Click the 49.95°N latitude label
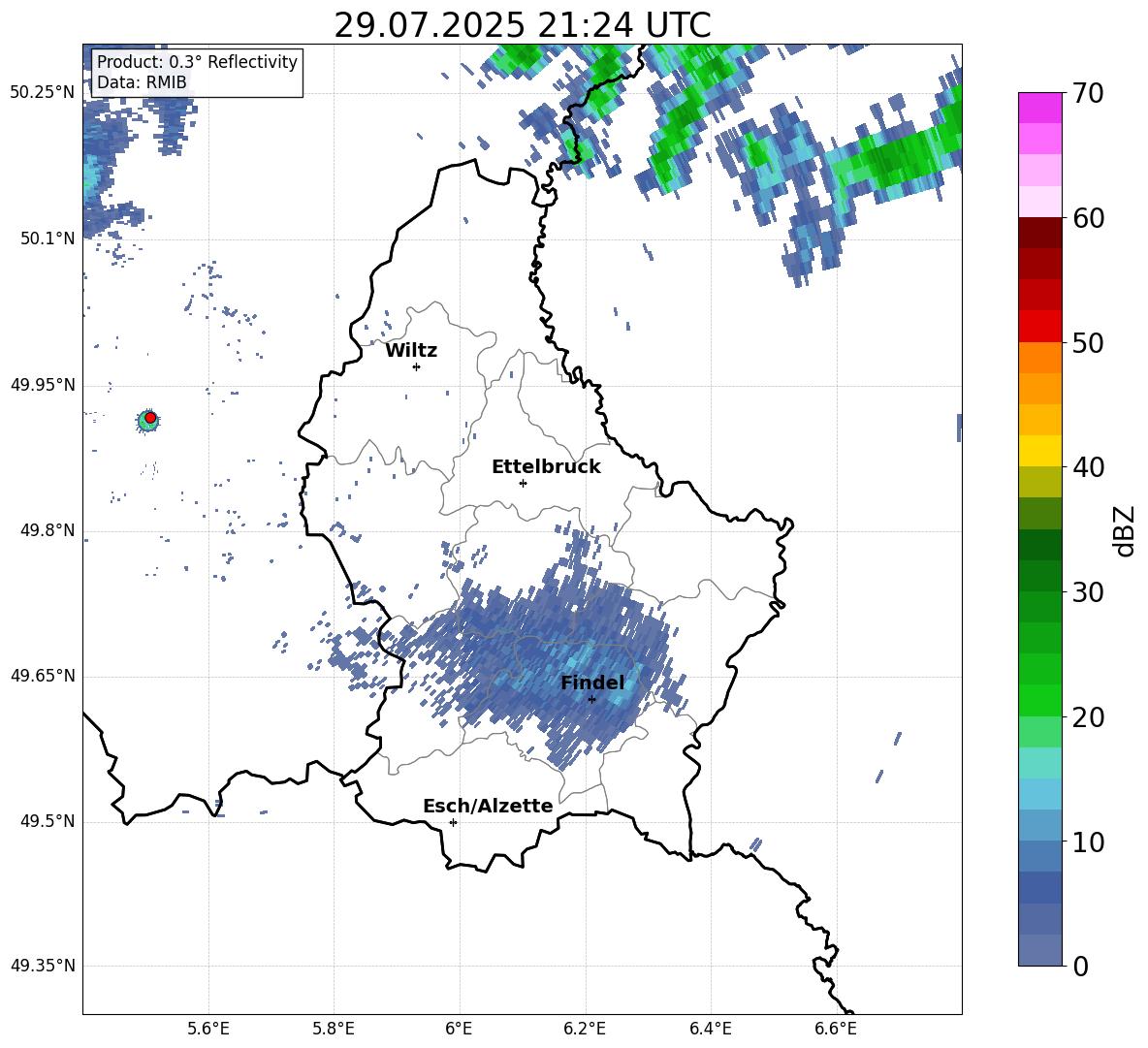This screenshot has height=1048, width=1148. pos(44,385)
